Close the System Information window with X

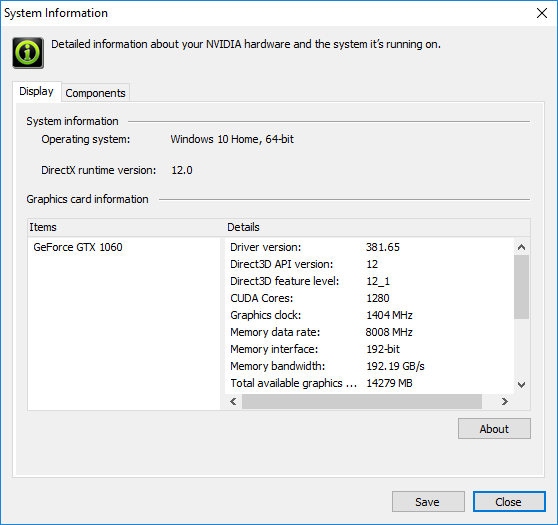[x=542, y=13]
